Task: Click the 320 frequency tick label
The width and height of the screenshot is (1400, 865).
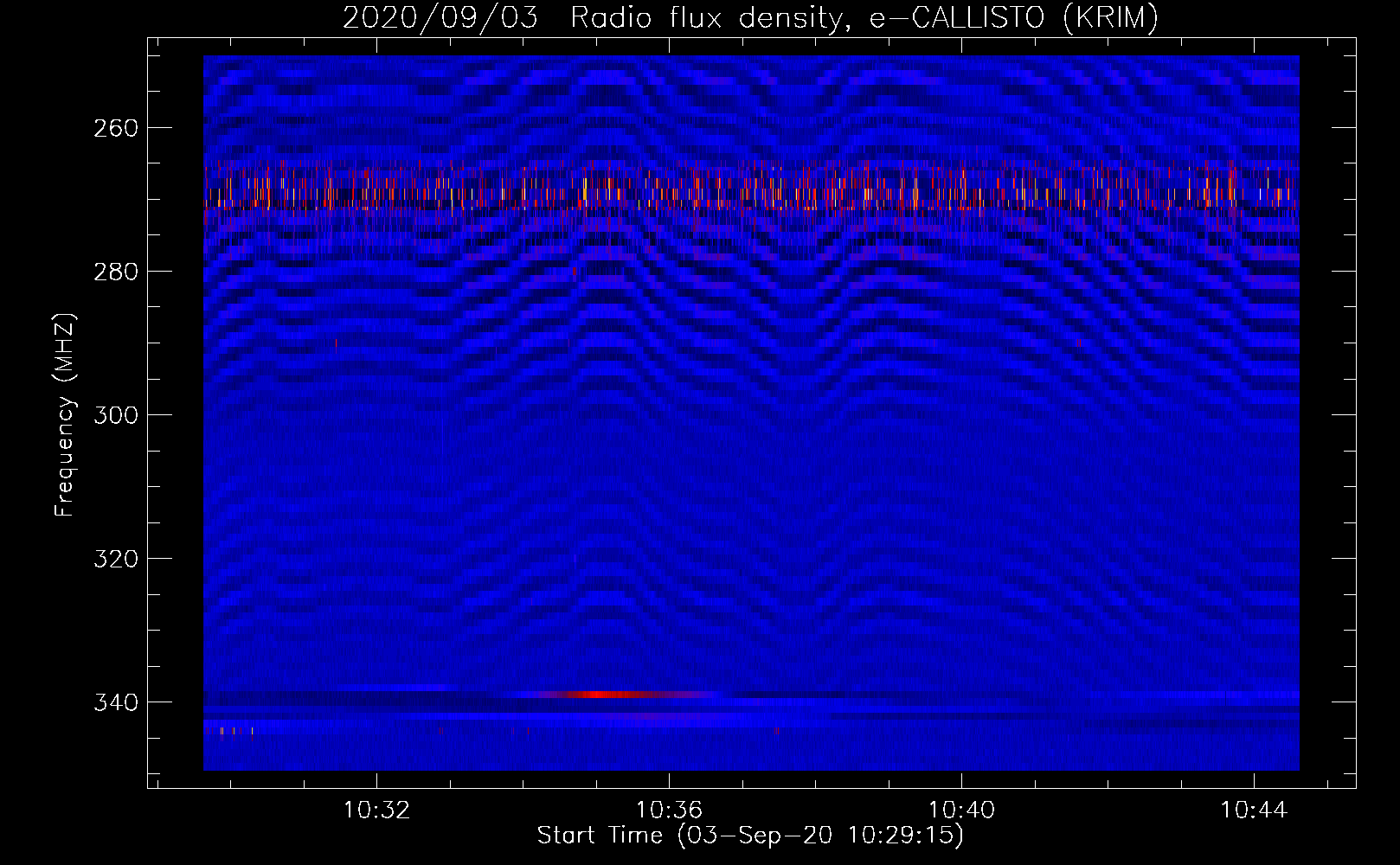Action: (x=116, y=559)
